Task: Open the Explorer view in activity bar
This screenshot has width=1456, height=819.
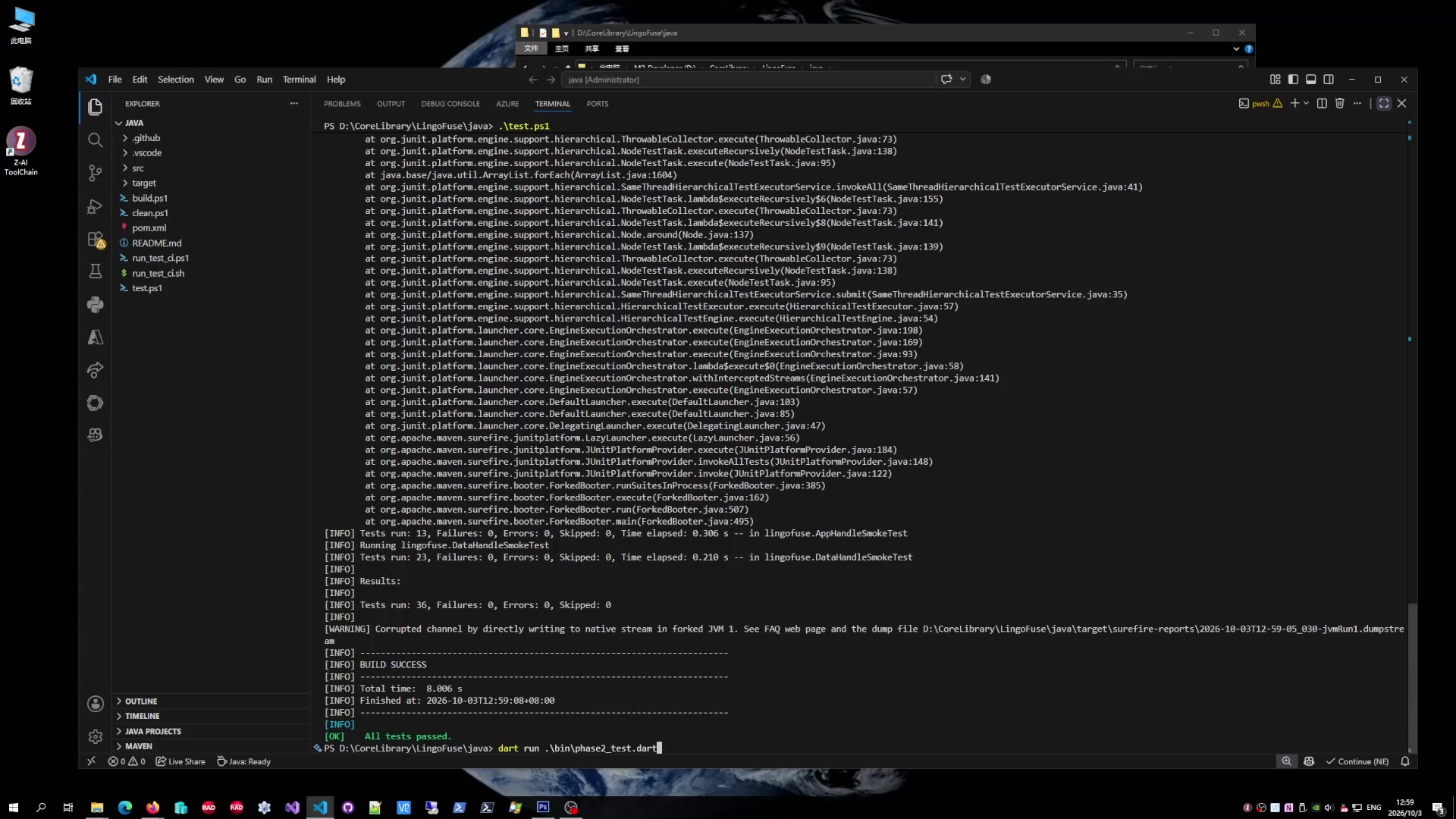Action: [x=95, y=108]
